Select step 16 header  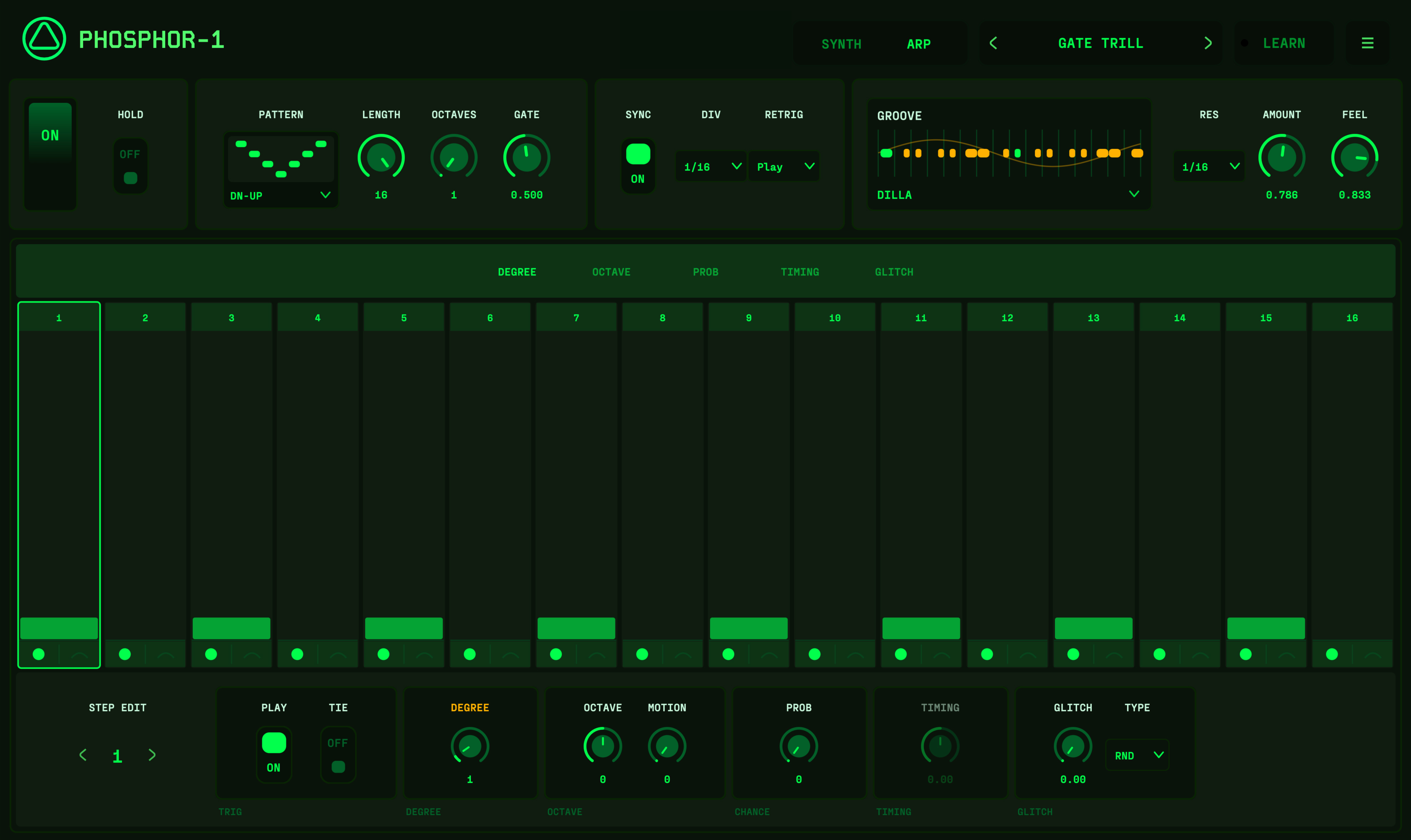pos(1352,318)
